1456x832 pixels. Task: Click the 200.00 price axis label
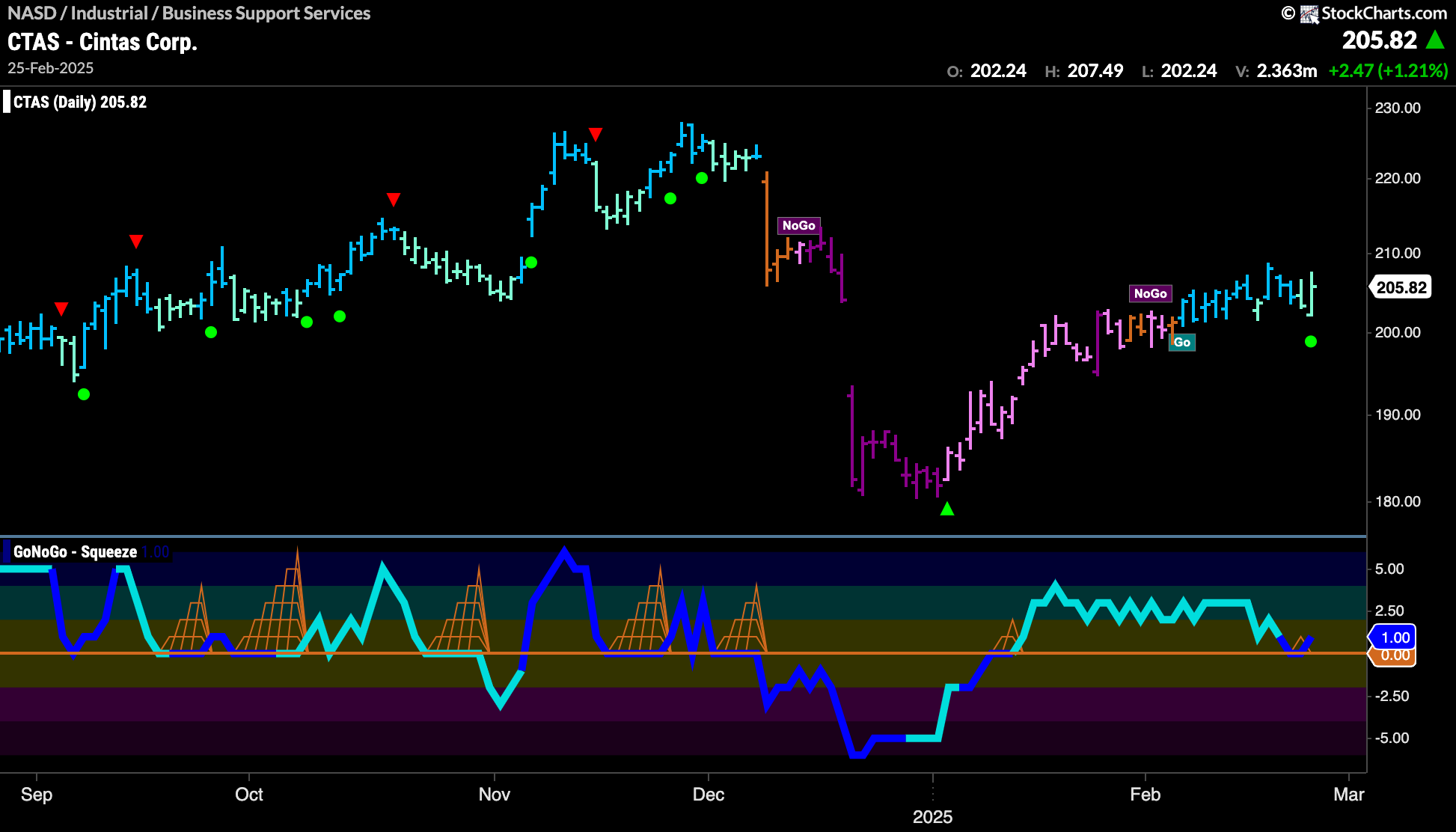click(1398, 332)
